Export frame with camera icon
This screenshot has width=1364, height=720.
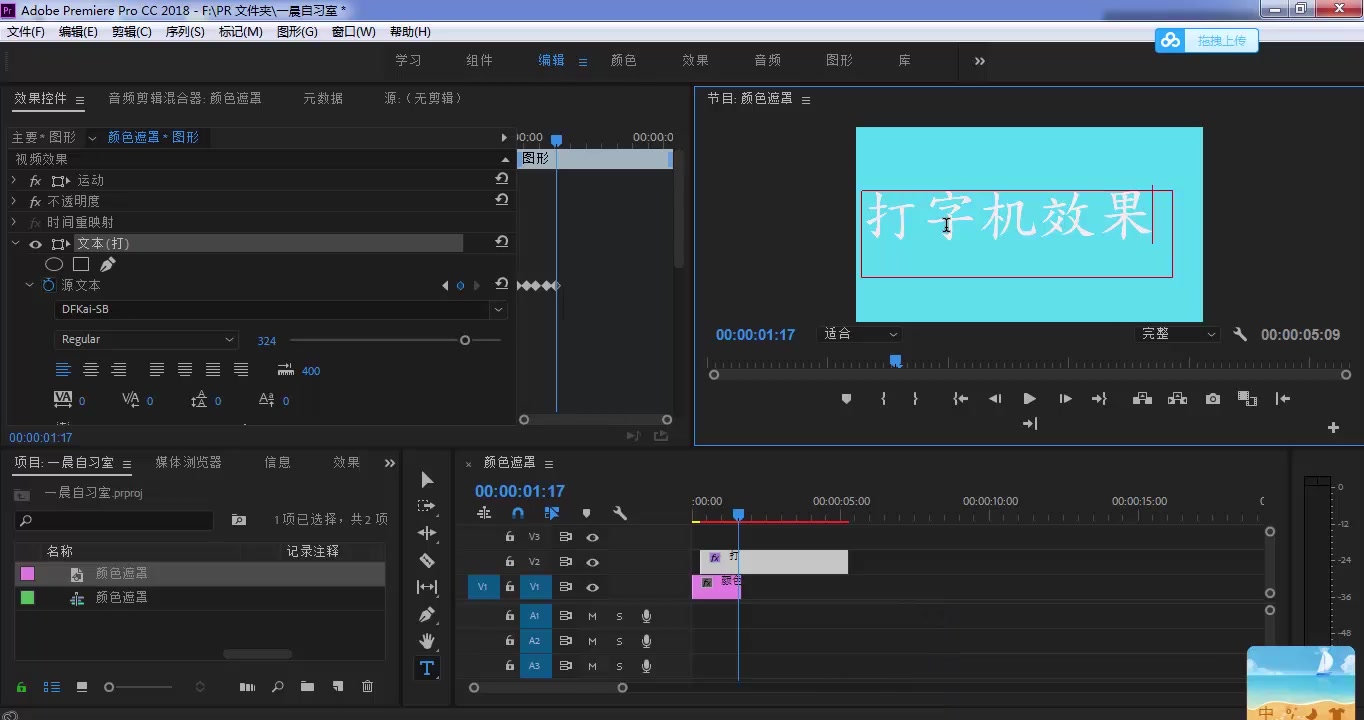[x=1213, y=399]
